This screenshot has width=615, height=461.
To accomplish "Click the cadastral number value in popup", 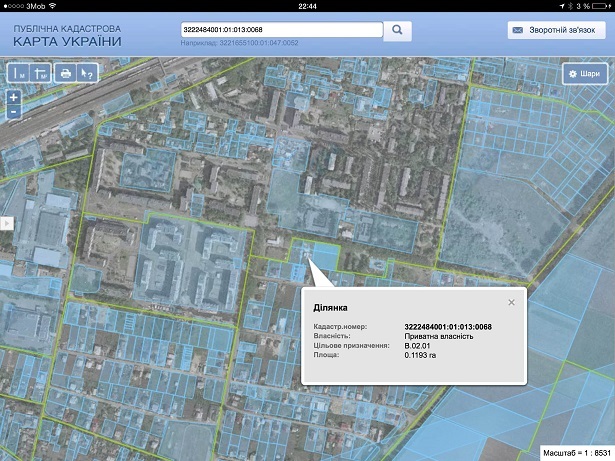I will [x=447, y=327].
